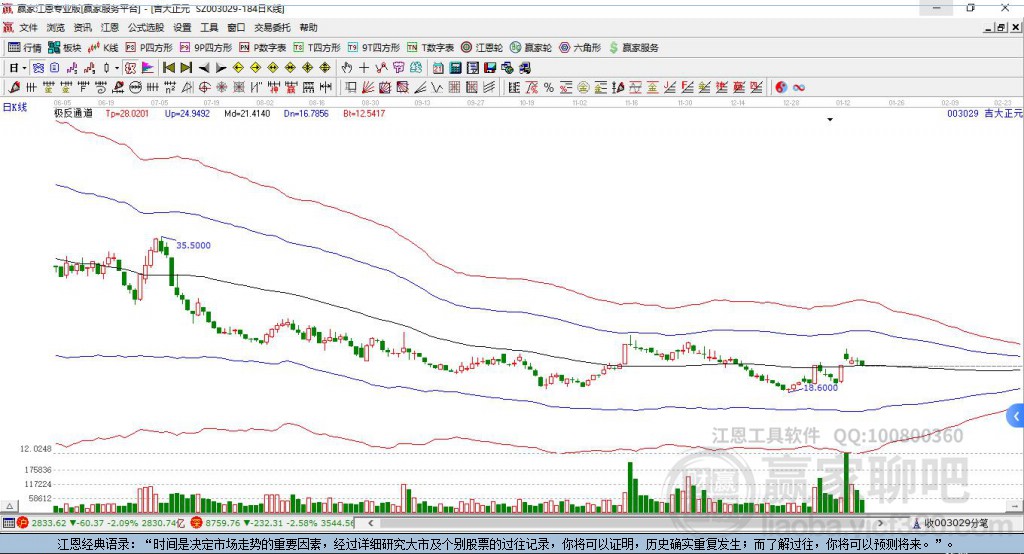This screenshot has height=554, width=1024.
Task: Select the red crosshair circle target tool
Action: [x=204, y=88]
